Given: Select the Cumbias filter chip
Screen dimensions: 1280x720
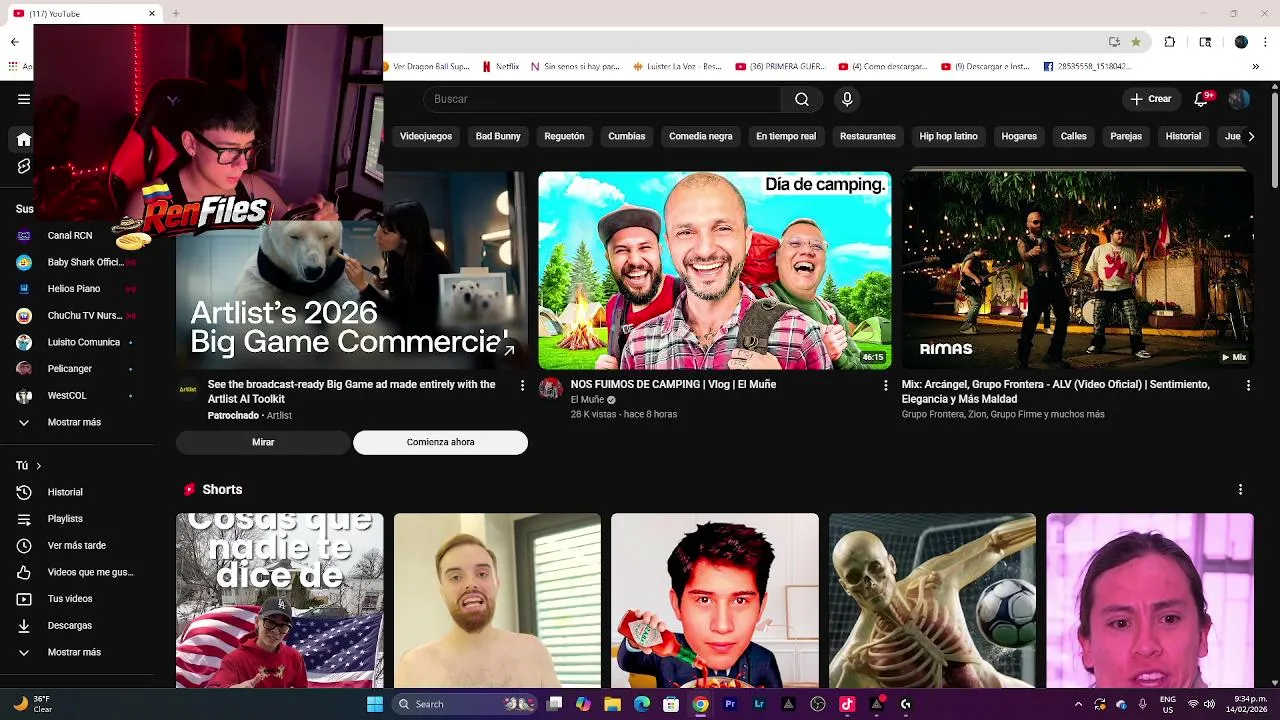Looking at the screenshot, I should [x=627, y=136].
